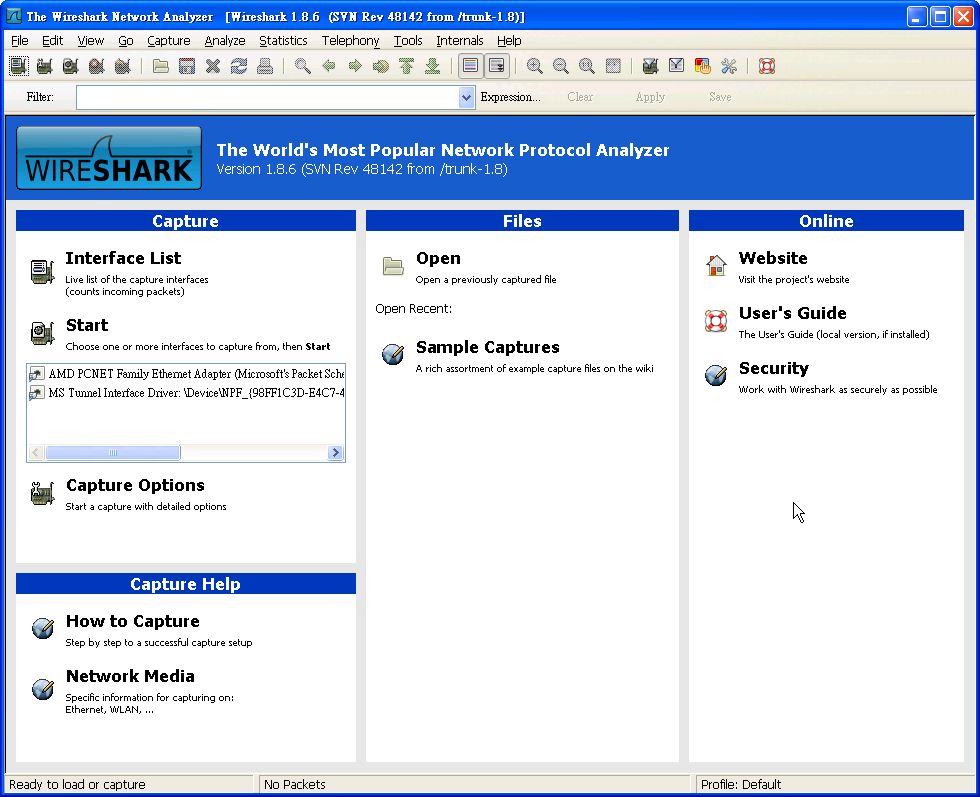The width and height of the screenshot is (980, 797).
Task: Open the View menu
Action: [x=91, y=41]
